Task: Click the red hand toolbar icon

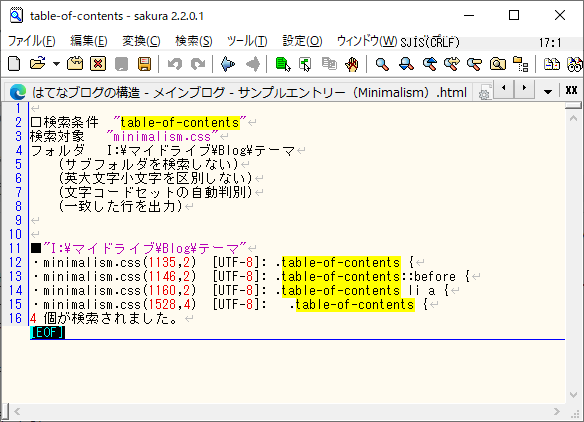Action: [352, 64]
